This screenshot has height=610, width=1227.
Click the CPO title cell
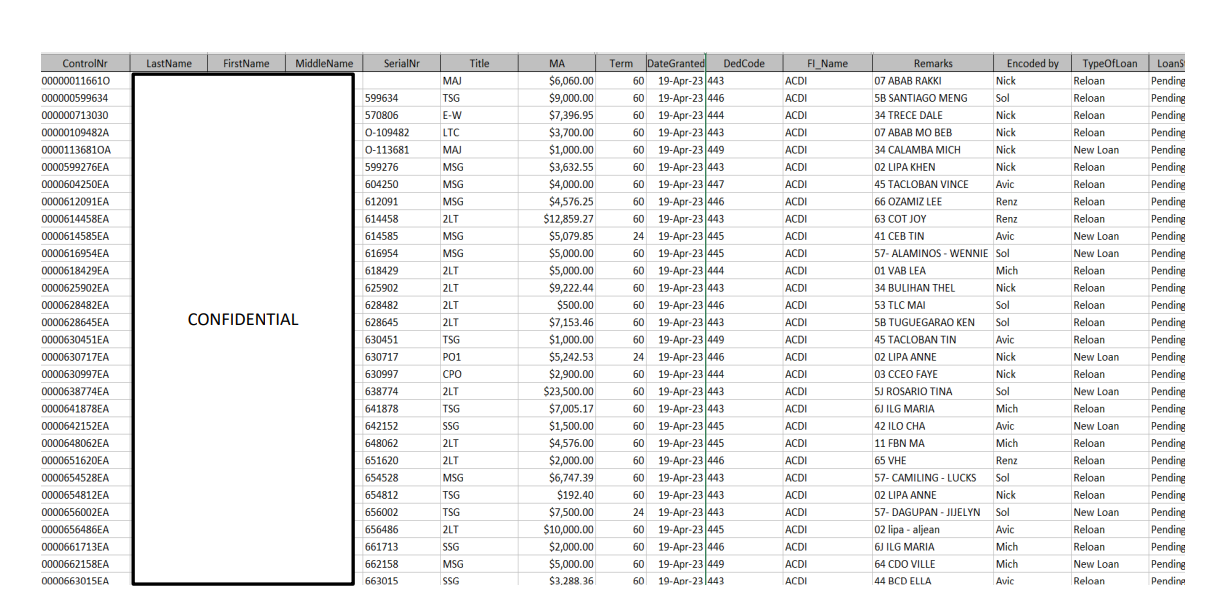[479, 374]
